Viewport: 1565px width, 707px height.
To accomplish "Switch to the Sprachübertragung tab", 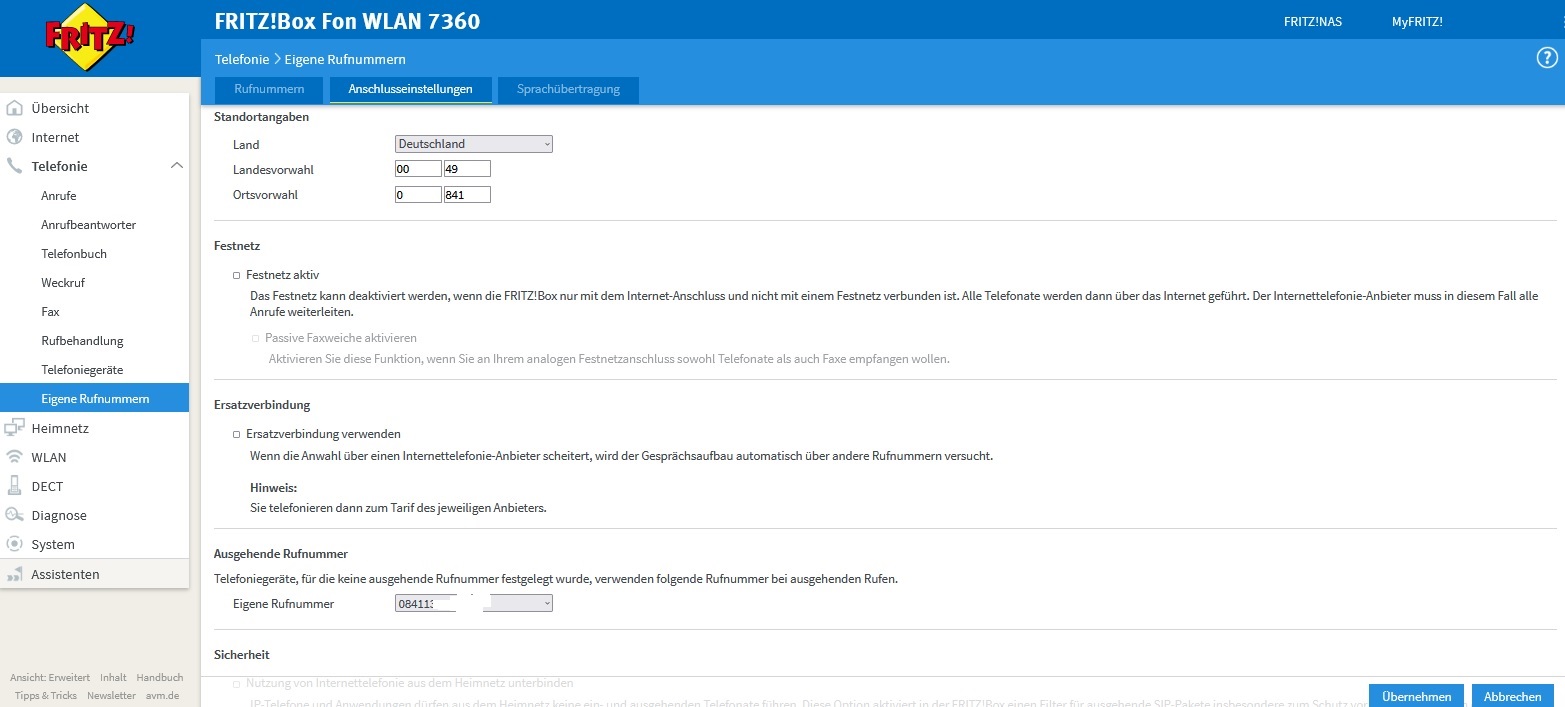I will click(x=568, y=89).
